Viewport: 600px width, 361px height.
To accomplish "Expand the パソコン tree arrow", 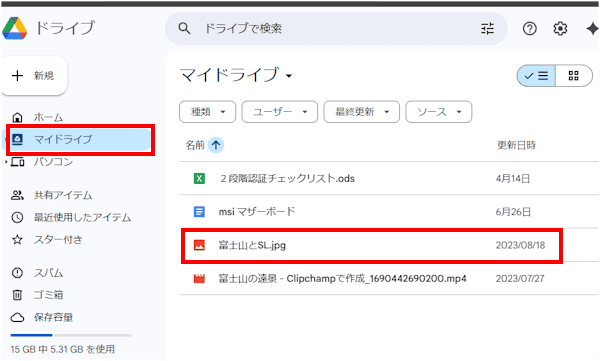I will click(6, 162).
